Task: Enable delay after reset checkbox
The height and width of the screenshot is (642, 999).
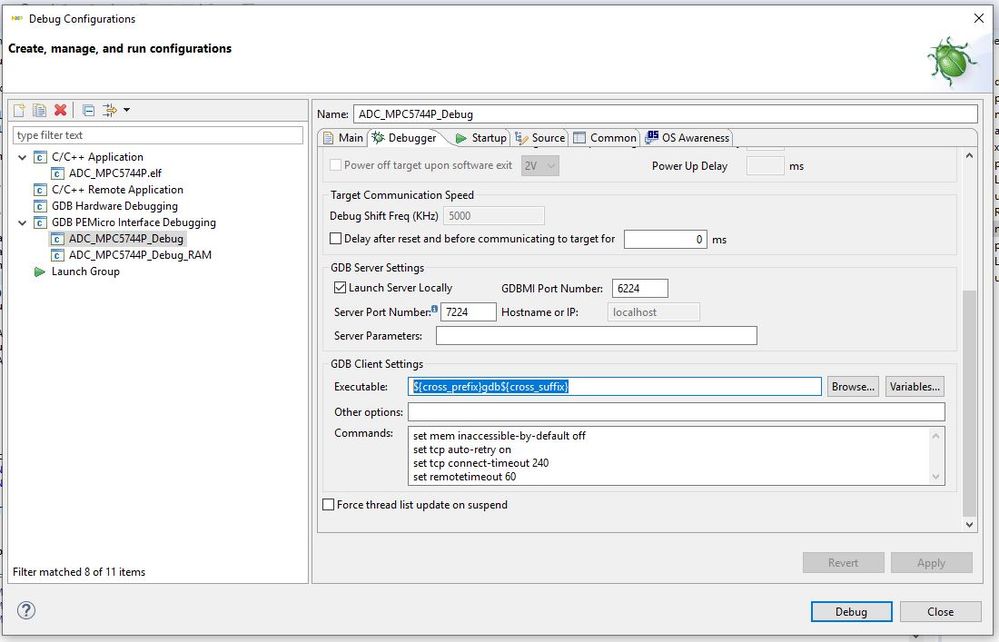Action: (336, 239)
